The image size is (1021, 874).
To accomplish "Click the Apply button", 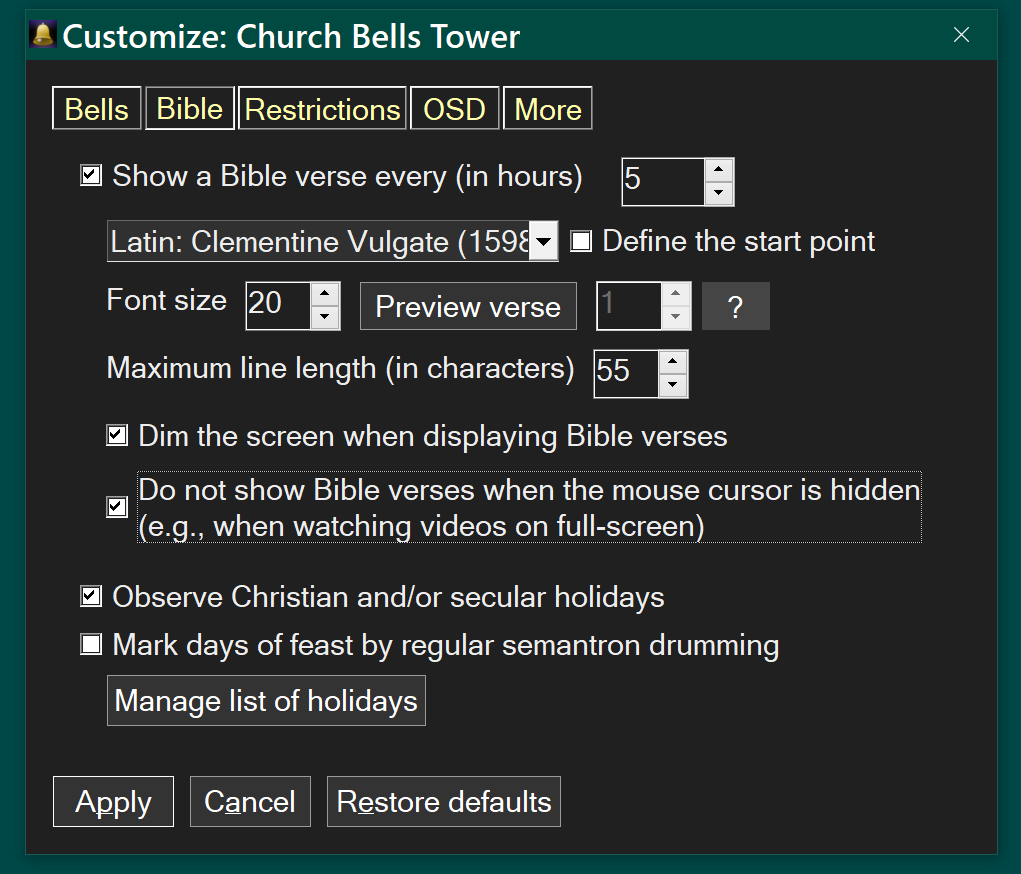I will [x=113, y=802].
